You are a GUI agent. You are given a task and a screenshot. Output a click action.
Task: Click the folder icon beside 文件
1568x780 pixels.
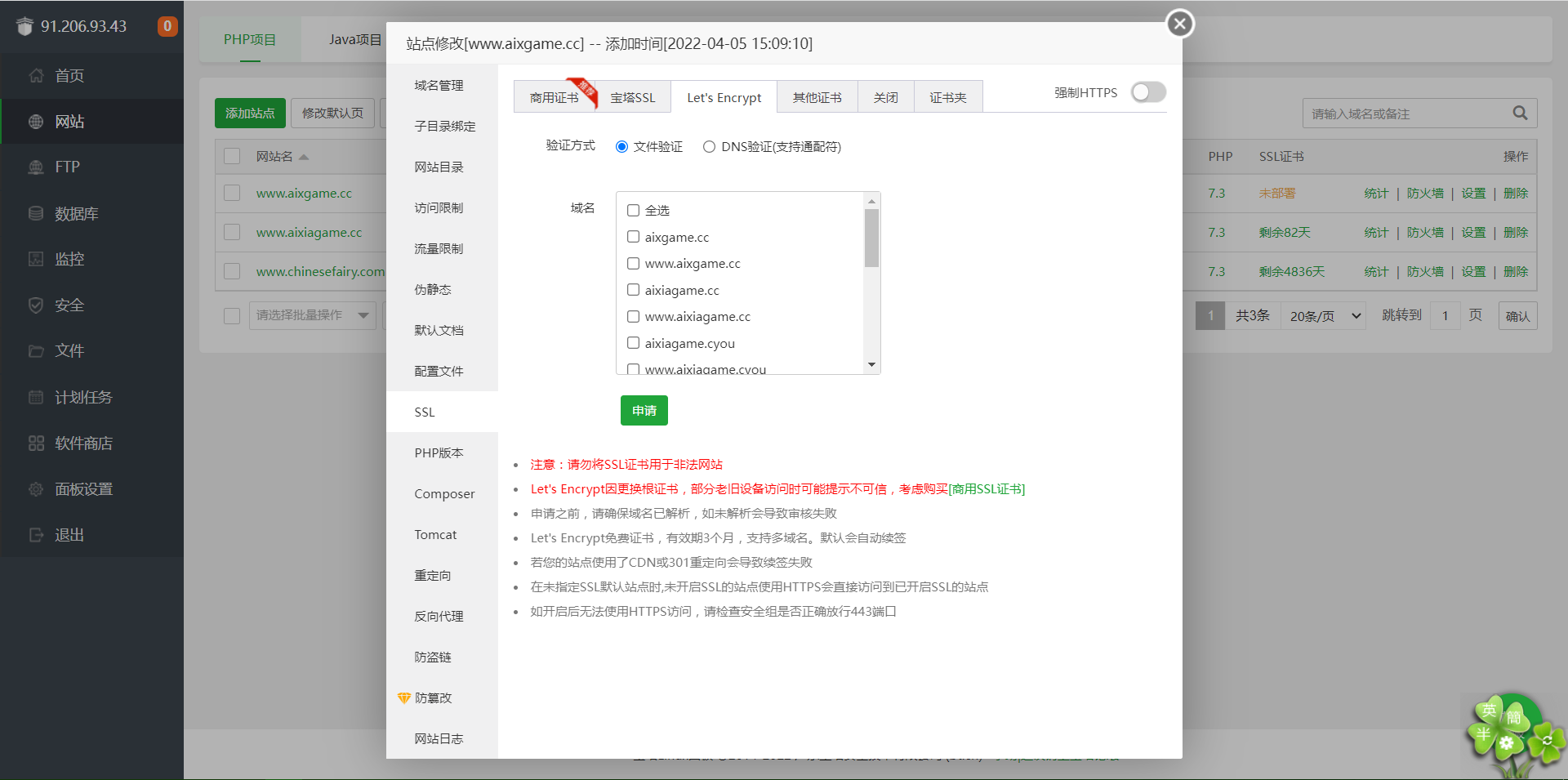click(36, 351)
